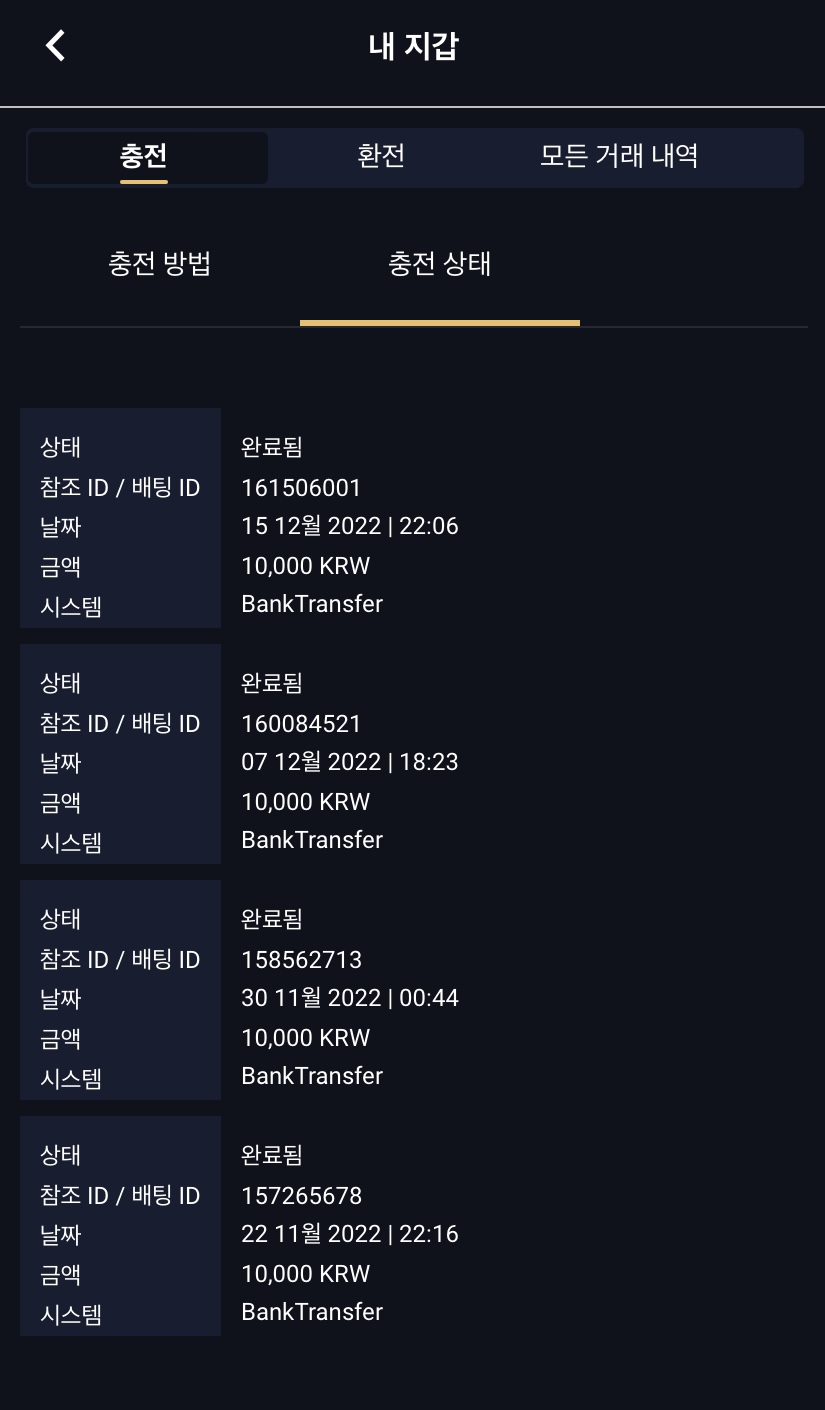
Task: Click date 22 11월 2022 | 22:16
Action: click(x=350, y=1234)
